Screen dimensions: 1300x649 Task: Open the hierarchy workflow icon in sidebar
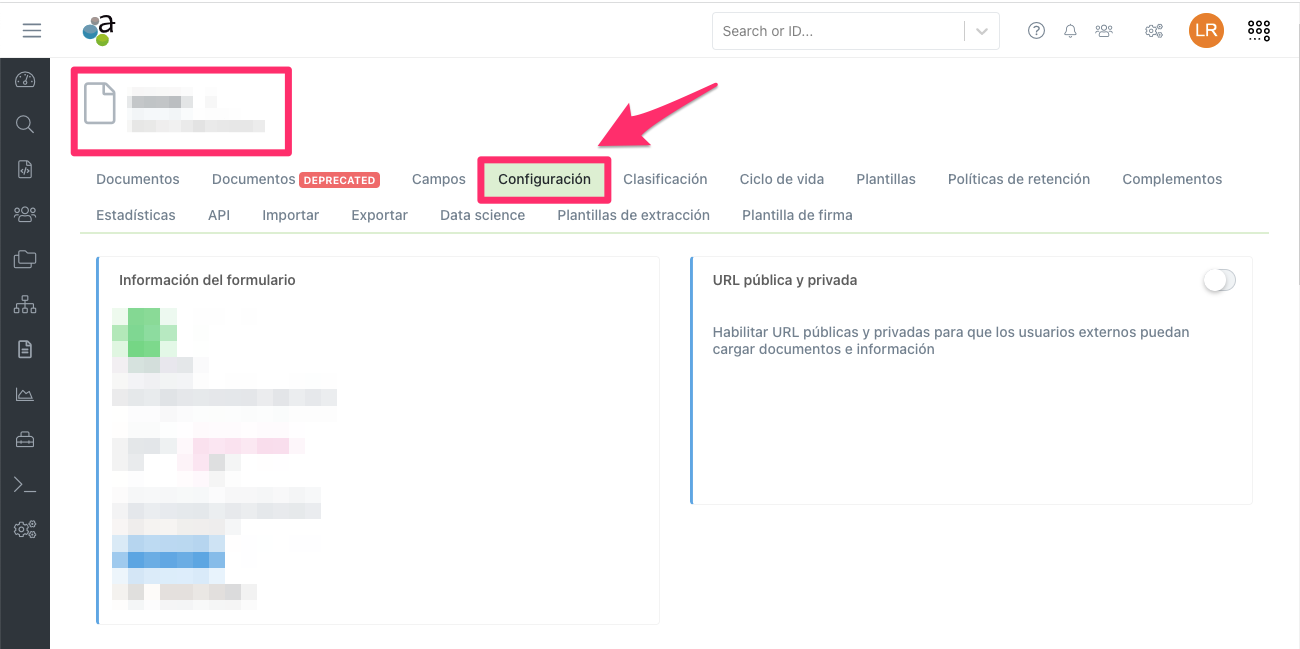pyautogui.click(x=24, y=304)
